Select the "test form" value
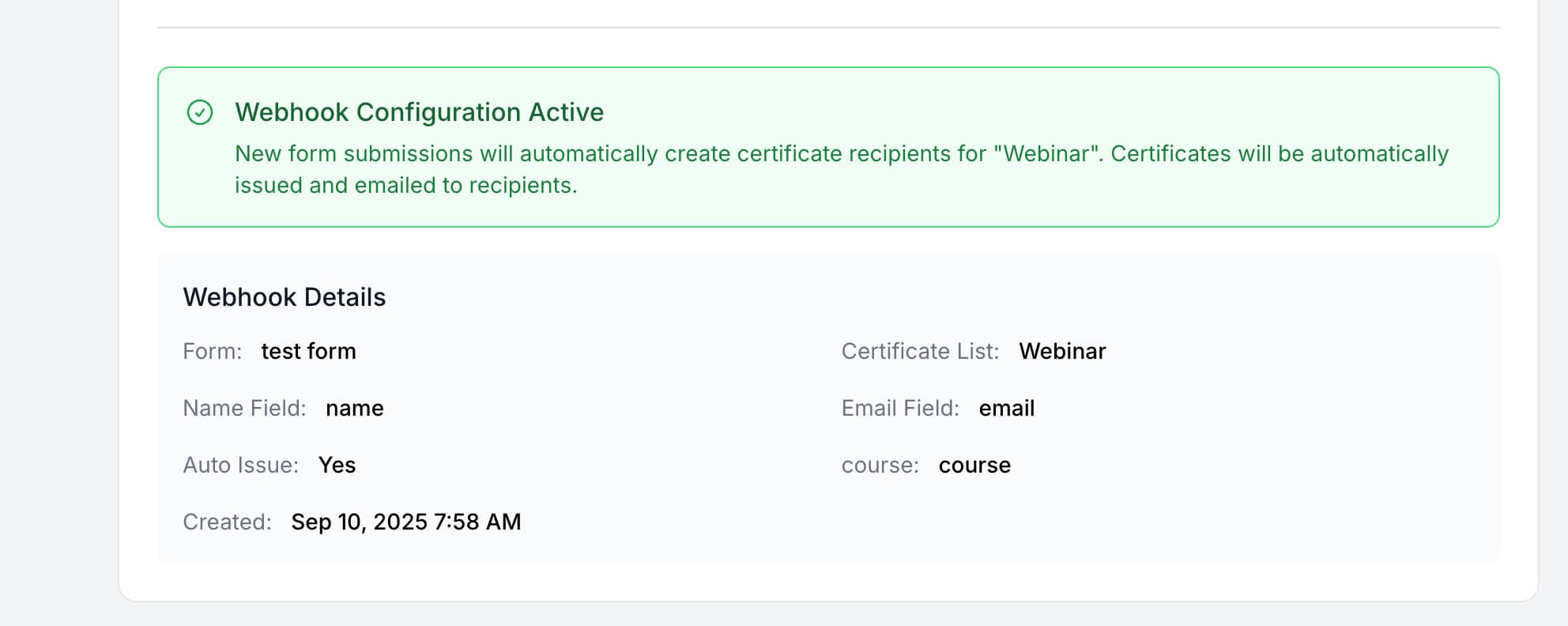 click(308, 351)
